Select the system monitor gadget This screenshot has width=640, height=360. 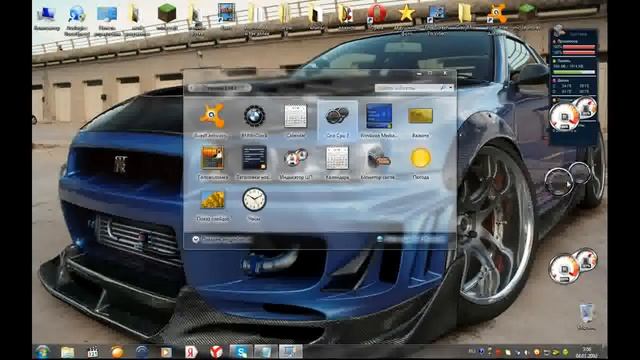[379, 162]
